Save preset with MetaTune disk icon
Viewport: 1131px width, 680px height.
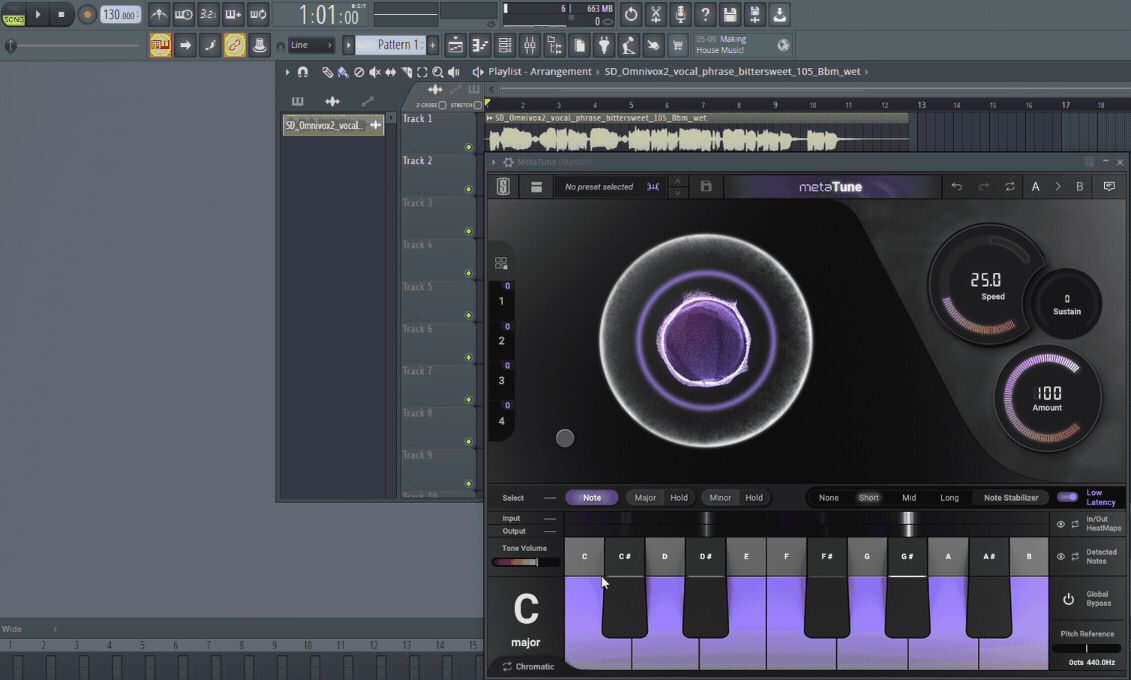pyautogui.click(x=706, y=187)
